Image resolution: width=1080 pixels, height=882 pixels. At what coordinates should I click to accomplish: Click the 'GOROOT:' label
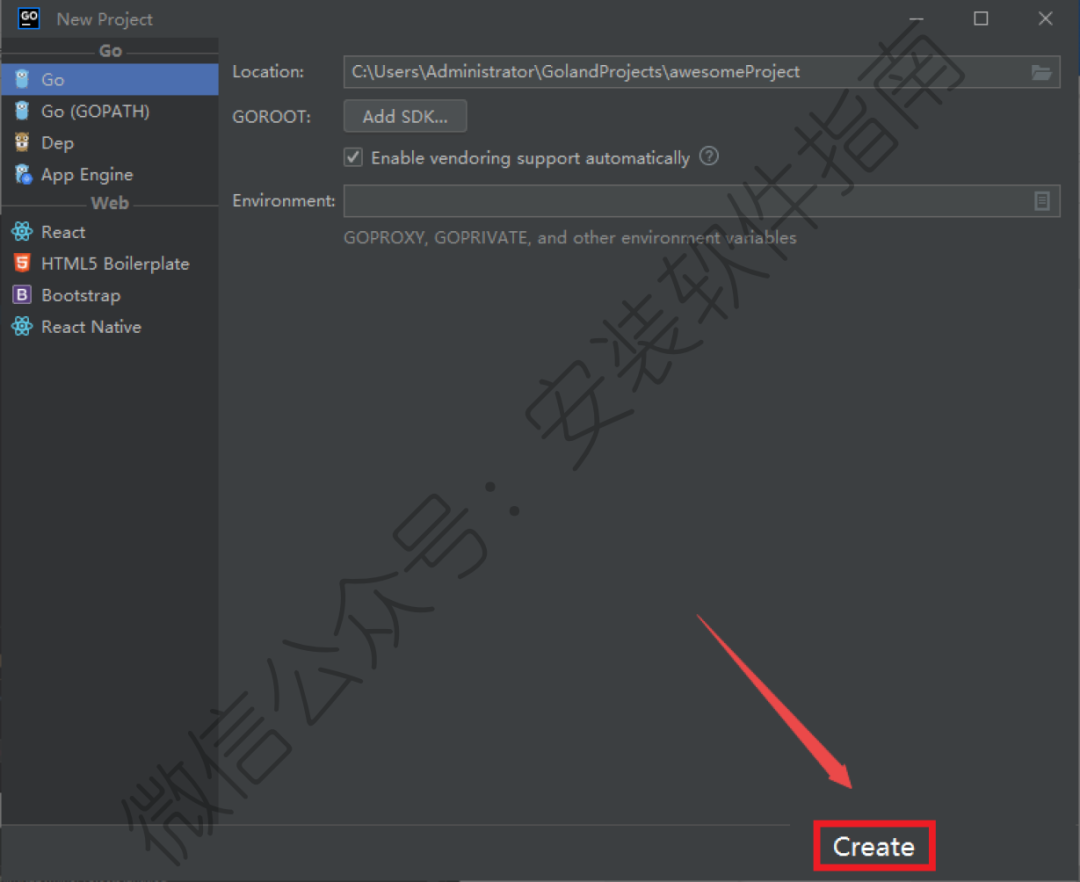click(x=271, y=117)
